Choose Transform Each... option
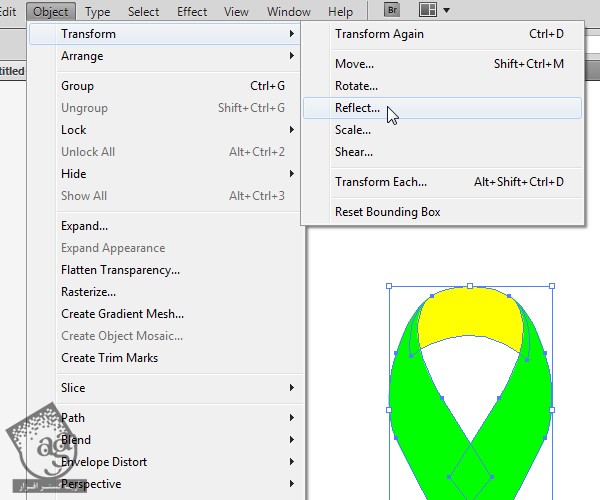Image resolution: width=600 pixels, height=500 pixels. pos(380,182)
